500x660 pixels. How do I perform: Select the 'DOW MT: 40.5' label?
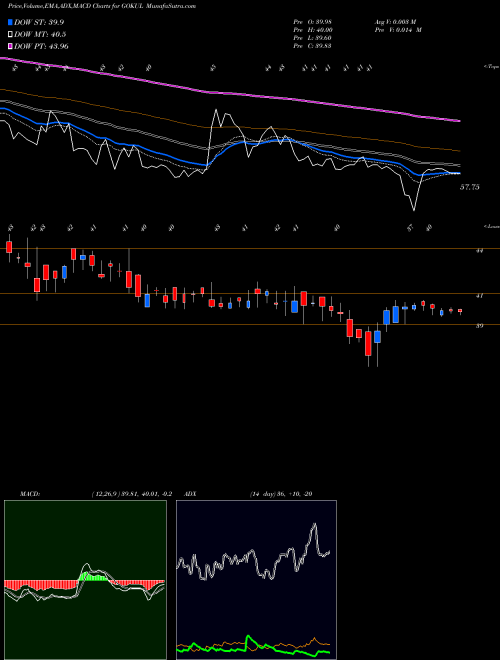(40, 35)
